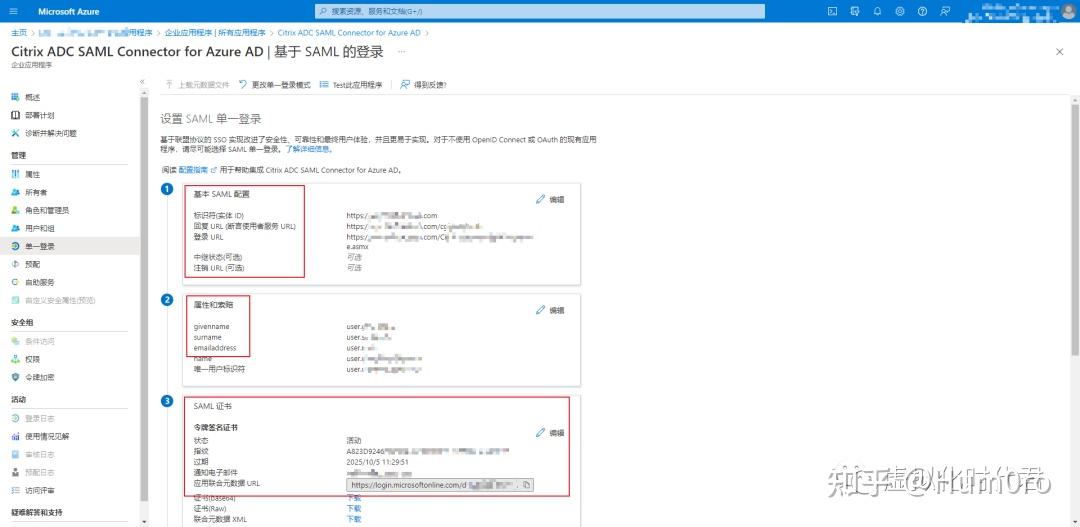The height and width of the screenshot is (527, 1080).
Task: Open the 了解详细信息 link
Action: point(309,149)
